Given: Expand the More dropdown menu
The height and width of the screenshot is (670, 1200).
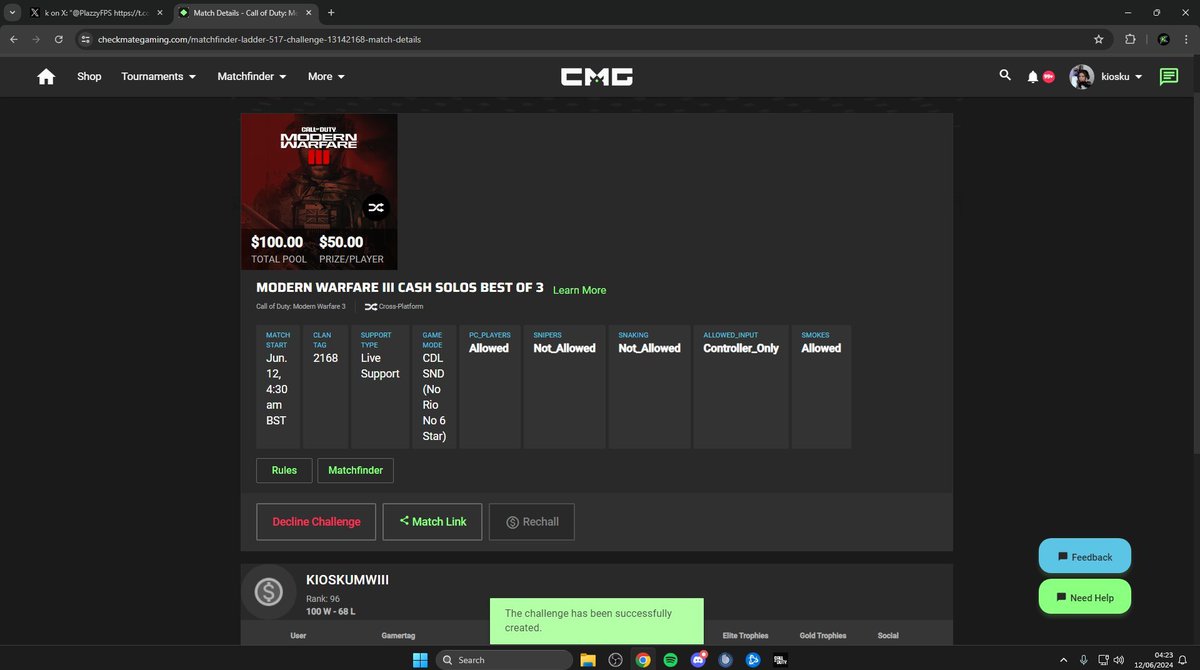Looking at the screenshot, I should point(326,76).
